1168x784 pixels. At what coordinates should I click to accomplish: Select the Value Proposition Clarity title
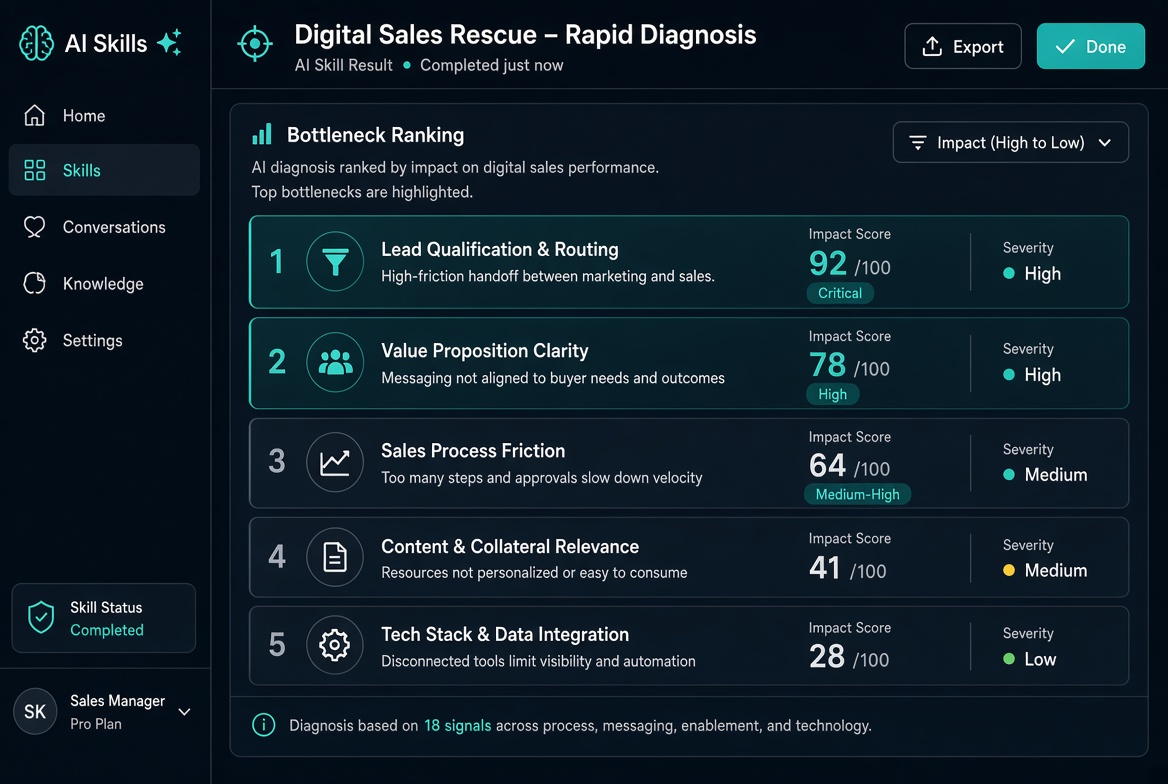tap(484, 350)
